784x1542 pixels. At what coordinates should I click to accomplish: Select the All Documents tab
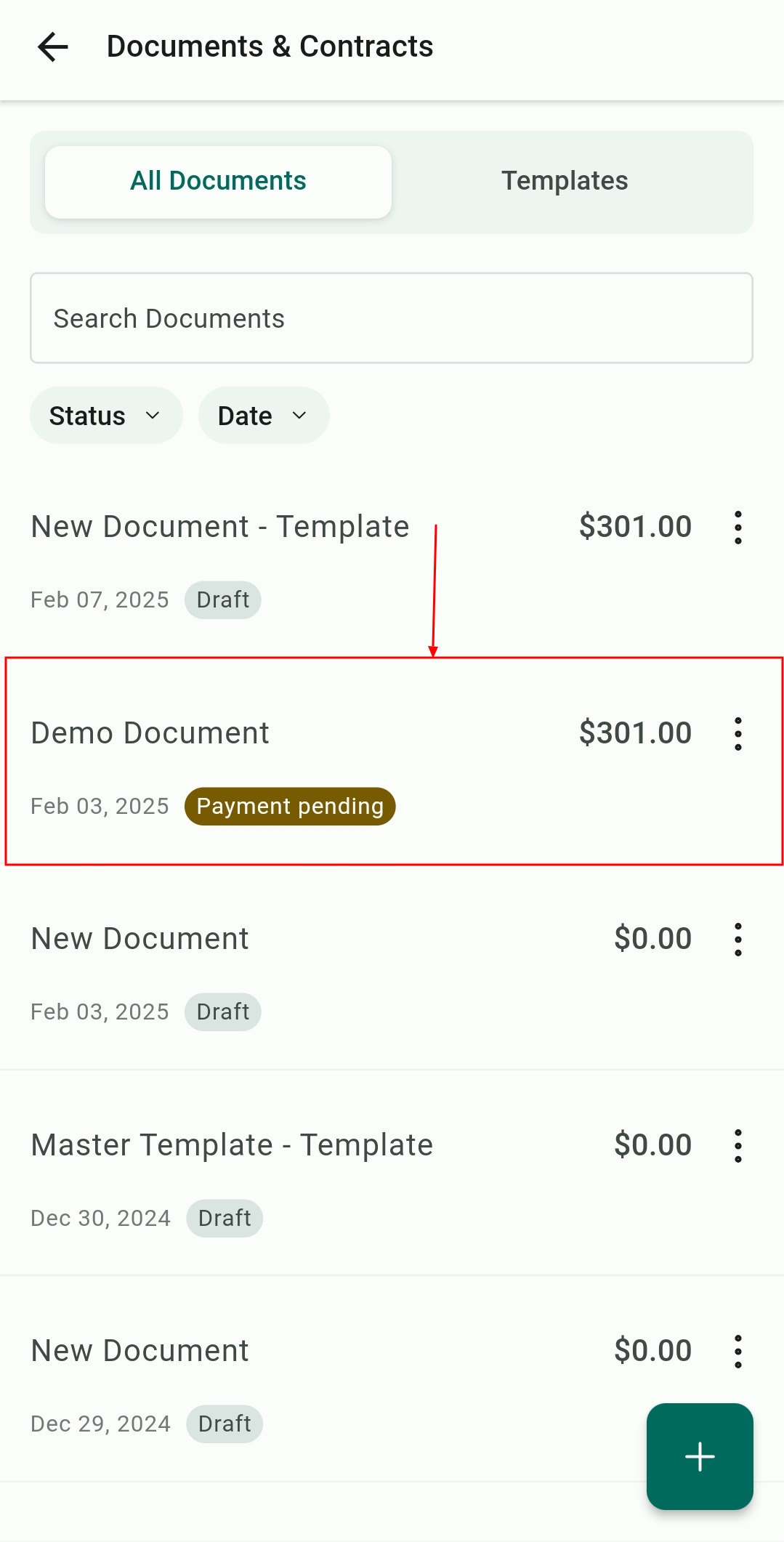(x=218, y=182)
